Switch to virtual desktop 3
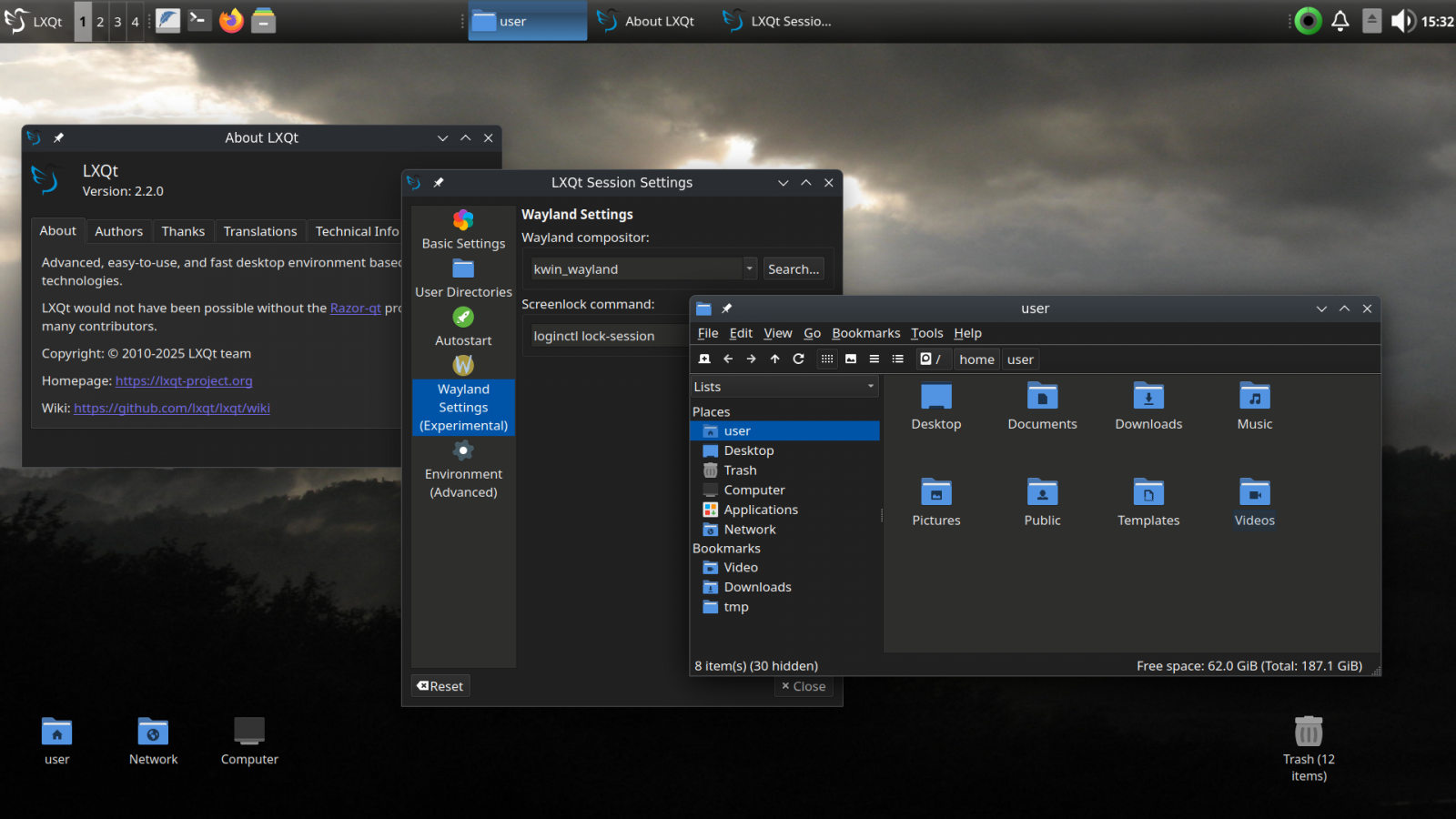Image resolution: width=1456 pixels, height=819 pixels. (117, 22)
